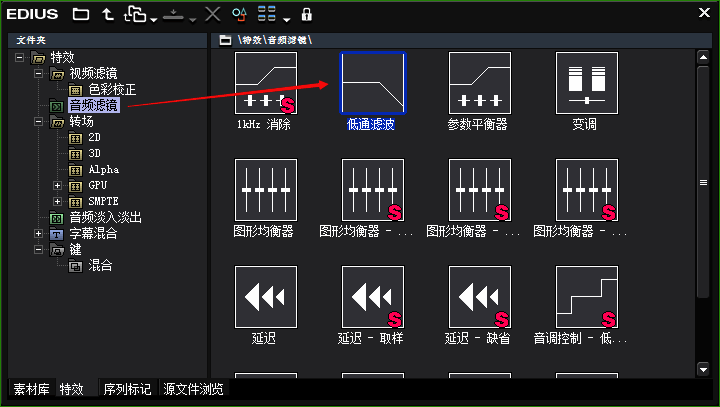Select the 视频滤镜 folder
Viewport: 720px width, 407px height.
coord(93,73)
